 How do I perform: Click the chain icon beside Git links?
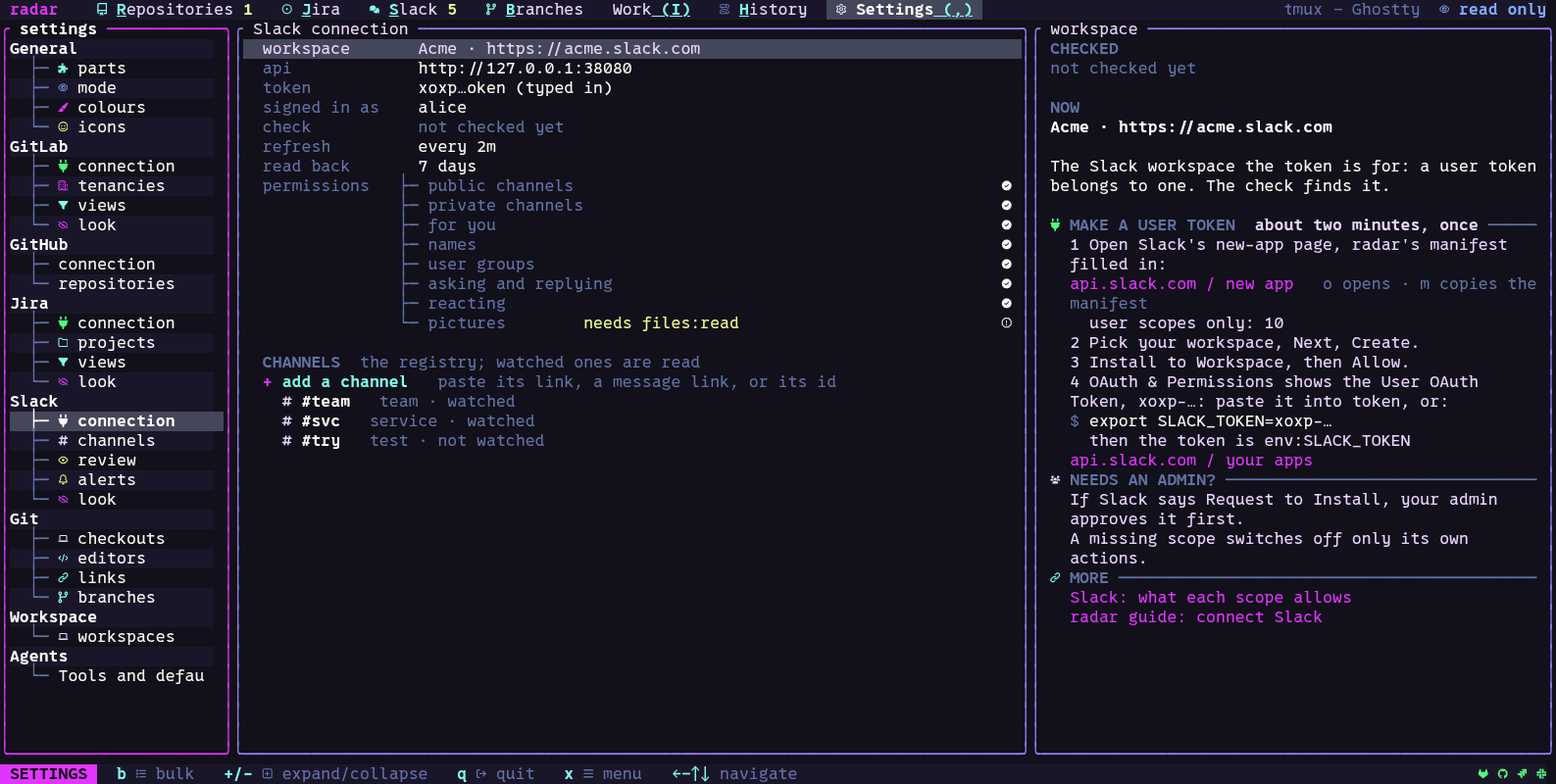63,578
